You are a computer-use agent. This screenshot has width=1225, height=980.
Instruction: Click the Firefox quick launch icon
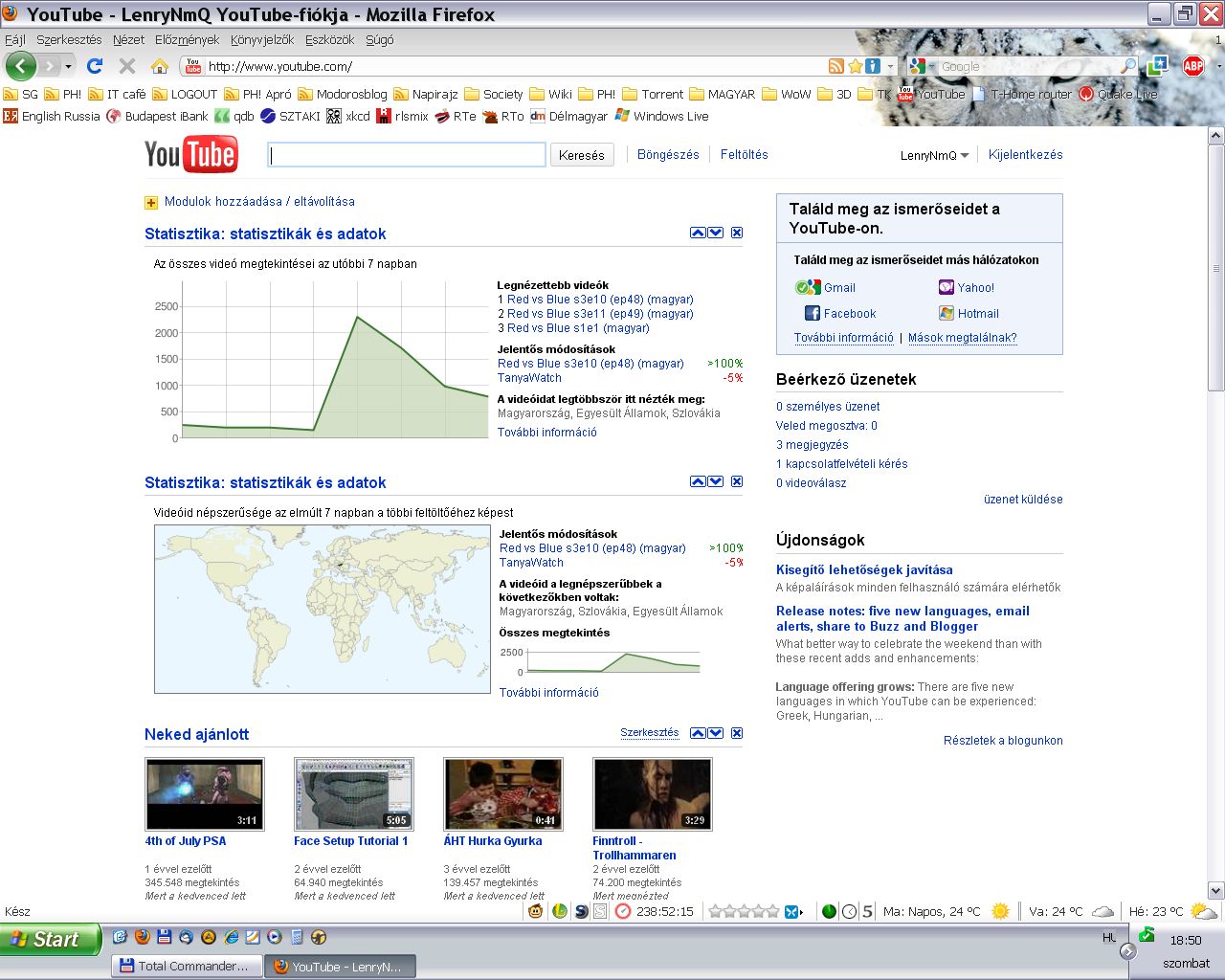142,938
